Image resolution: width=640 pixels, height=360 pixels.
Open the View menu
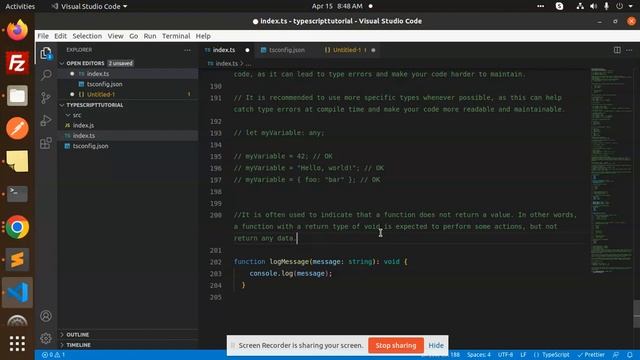(116, 36)
